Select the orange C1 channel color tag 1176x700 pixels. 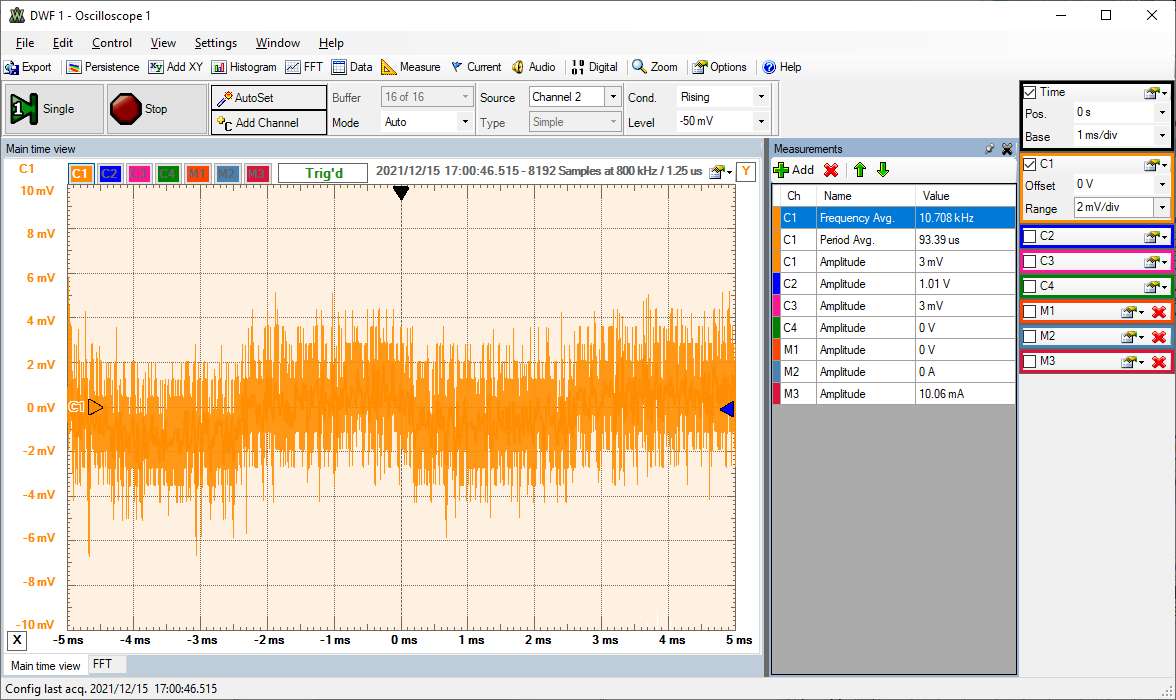pyautogui.click(x=81, y=174)
